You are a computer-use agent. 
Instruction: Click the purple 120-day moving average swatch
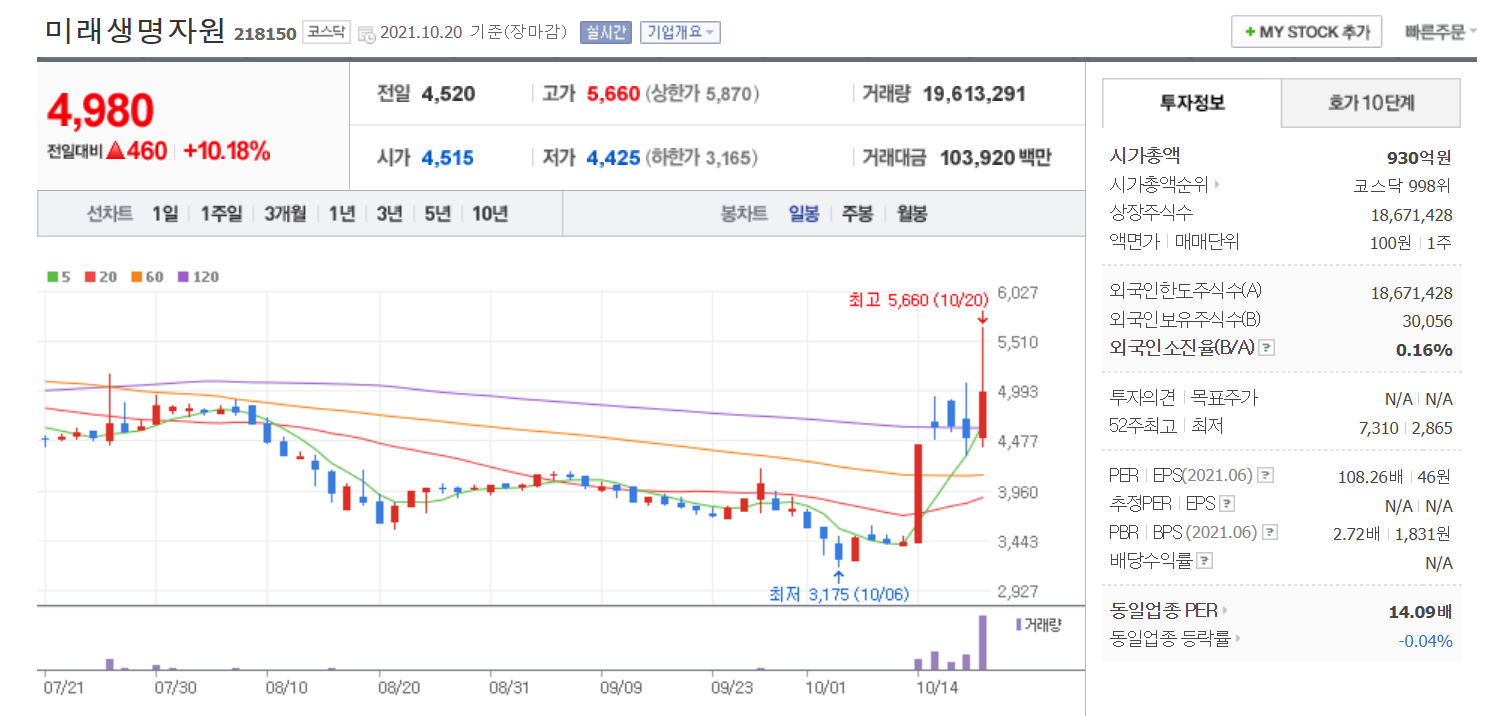[x=183, y=277]
